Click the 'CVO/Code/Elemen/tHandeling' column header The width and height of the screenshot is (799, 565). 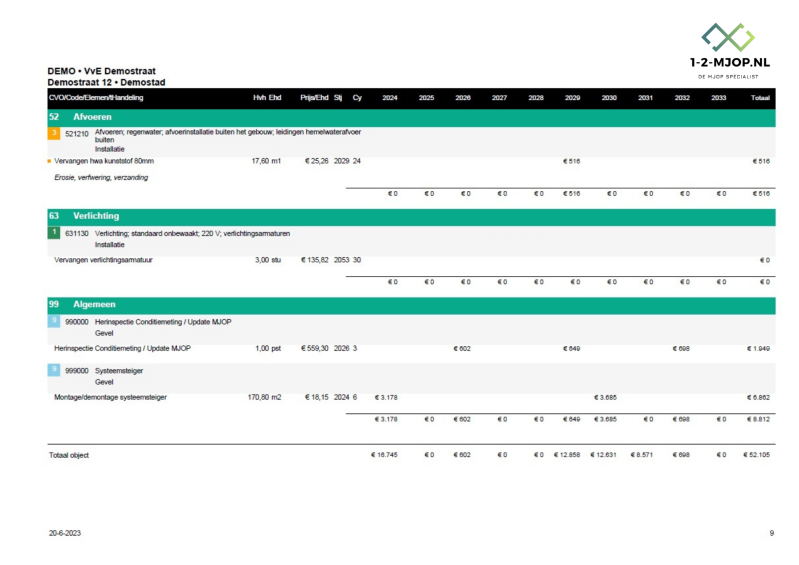tap(96, 98)
